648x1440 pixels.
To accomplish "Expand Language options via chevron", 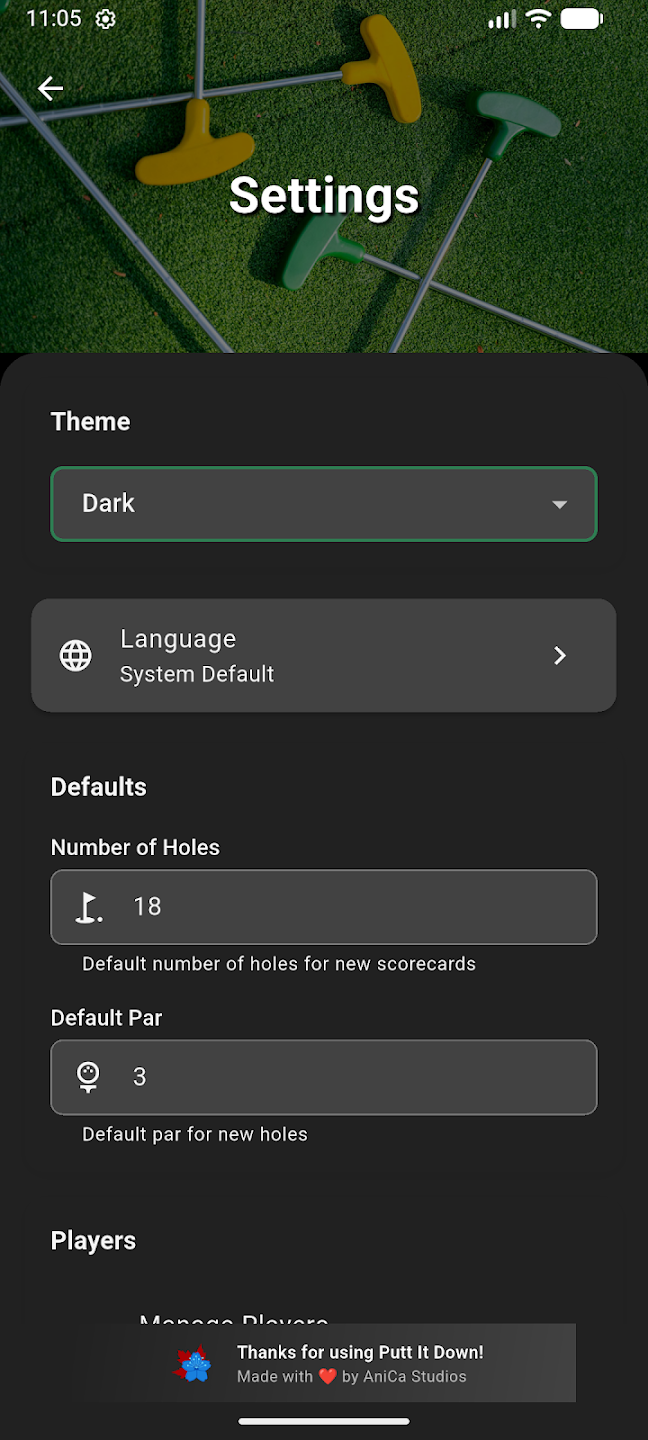I will point(560,656).
